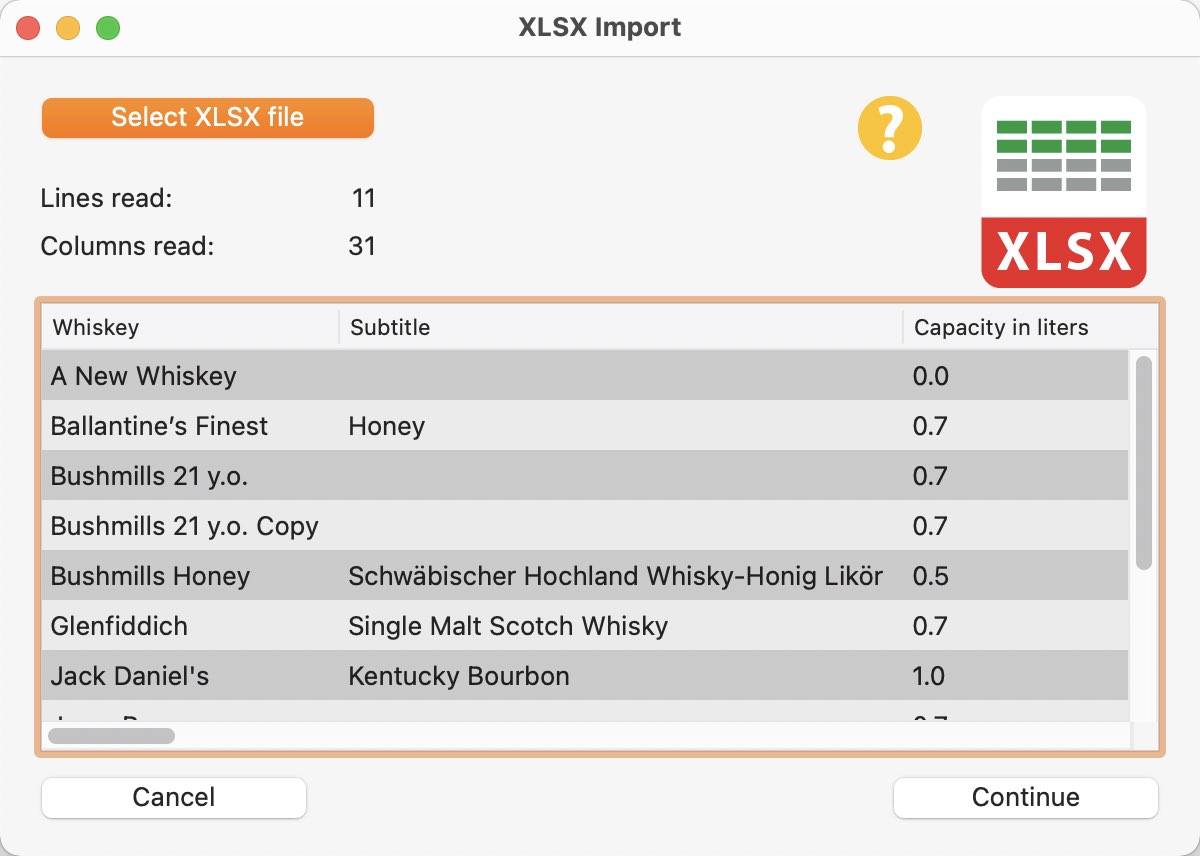Viewport: 1200px width, 856px height.
Task: Select the Ballantine's Finest row
Action: pos(585,426)
